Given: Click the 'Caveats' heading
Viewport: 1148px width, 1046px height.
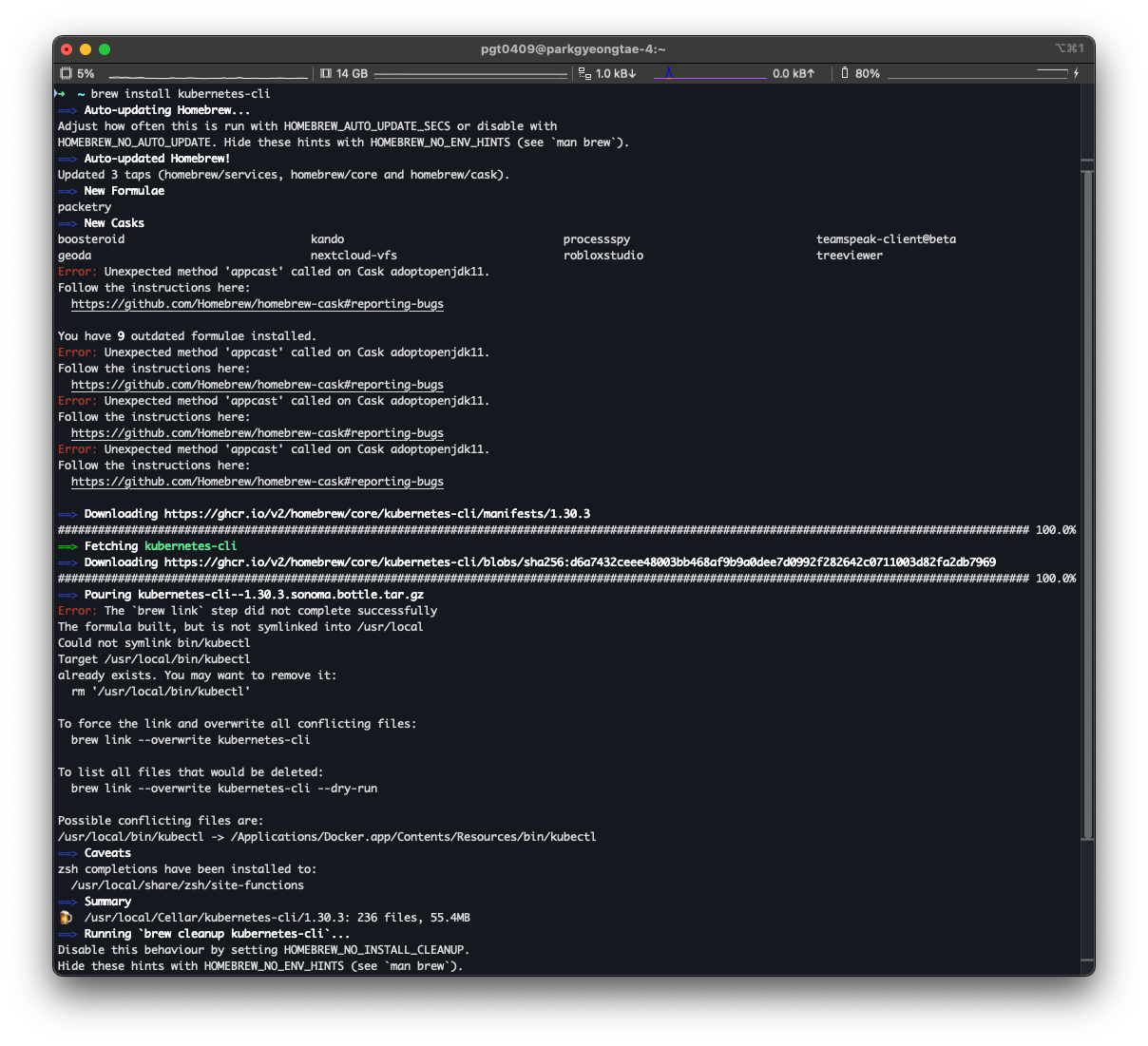Looking at the screenshot, I should pyautogui.click(x=107, y=853).
